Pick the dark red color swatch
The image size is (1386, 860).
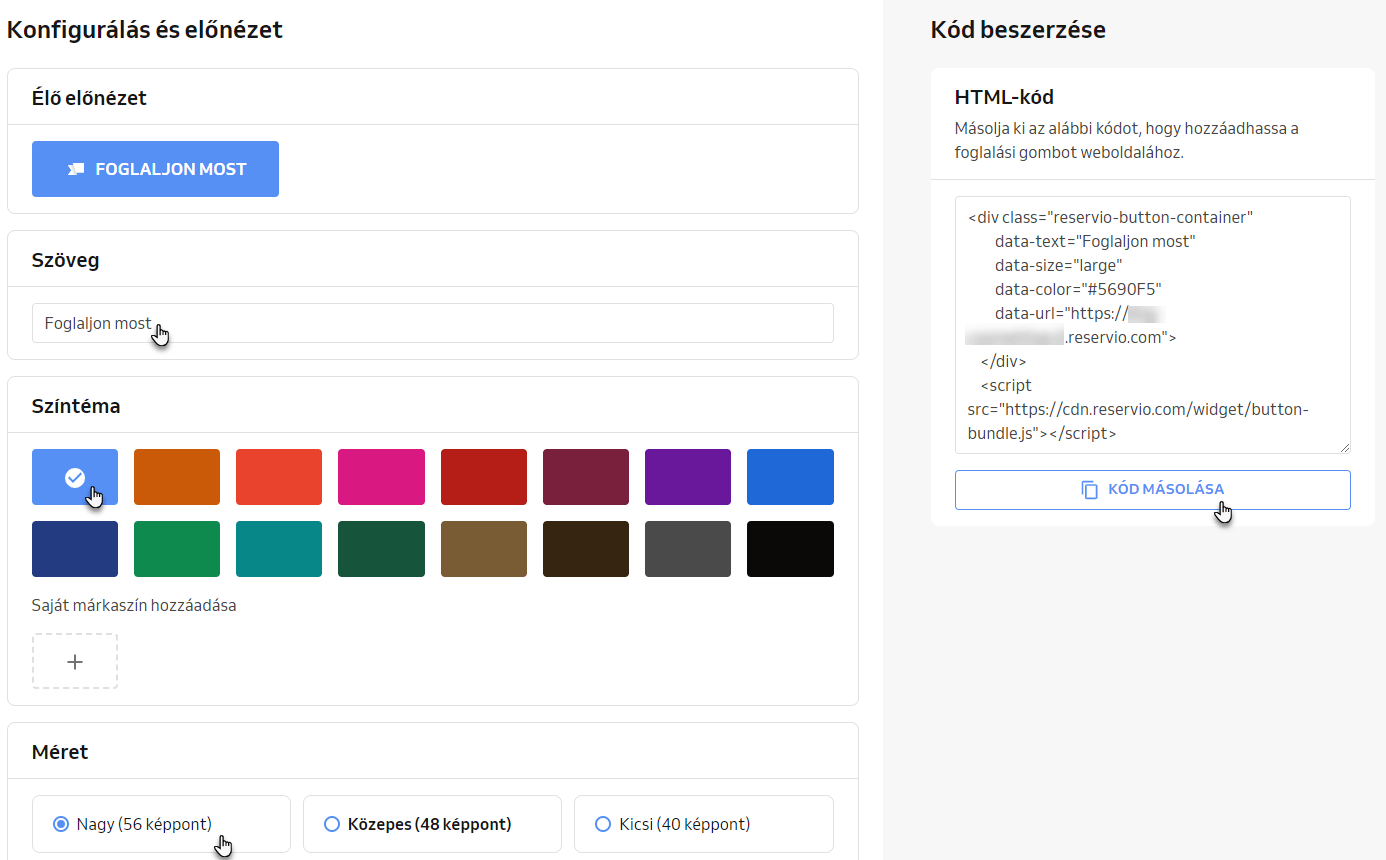tap(484, 477)
